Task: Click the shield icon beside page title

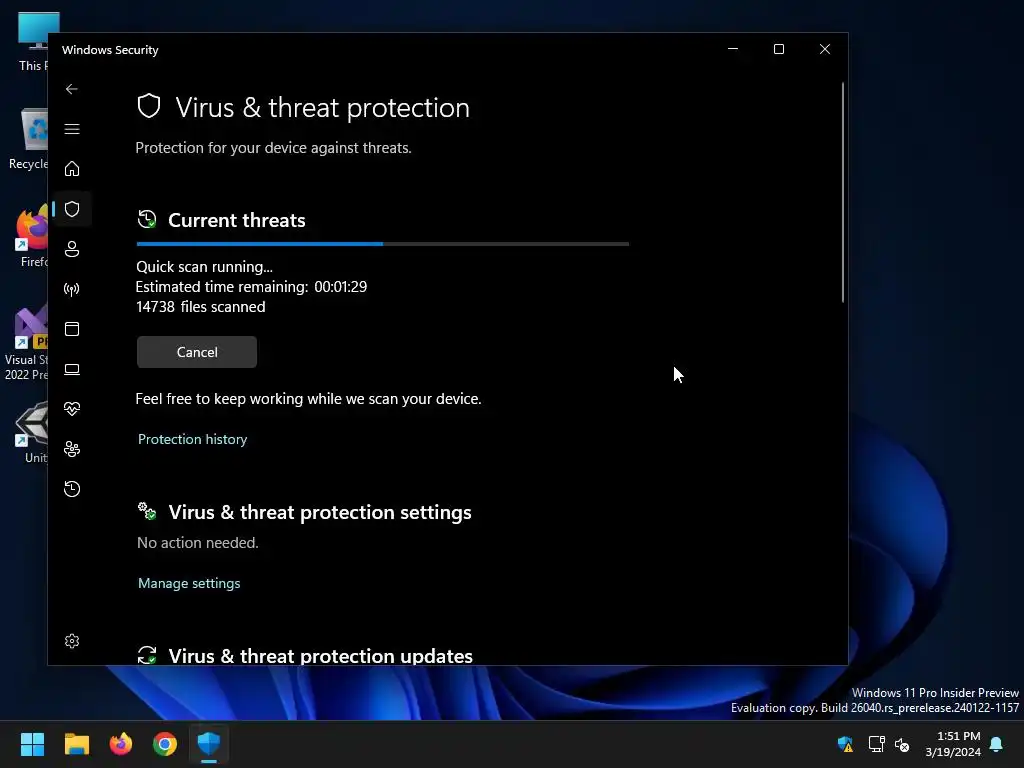Action: click(x=149, y=106)
